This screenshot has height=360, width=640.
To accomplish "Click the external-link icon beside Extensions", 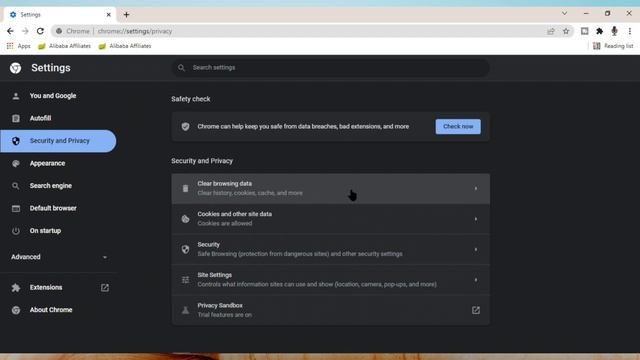I will pos(105,288).
